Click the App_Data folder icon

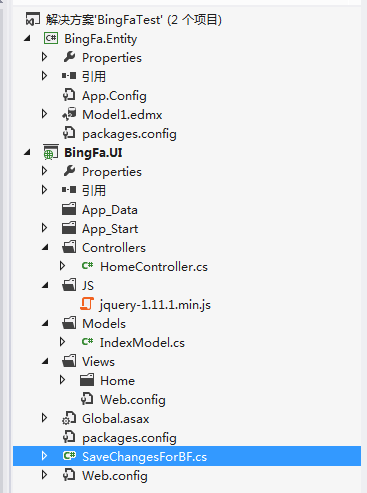click(x=69, y=209)
